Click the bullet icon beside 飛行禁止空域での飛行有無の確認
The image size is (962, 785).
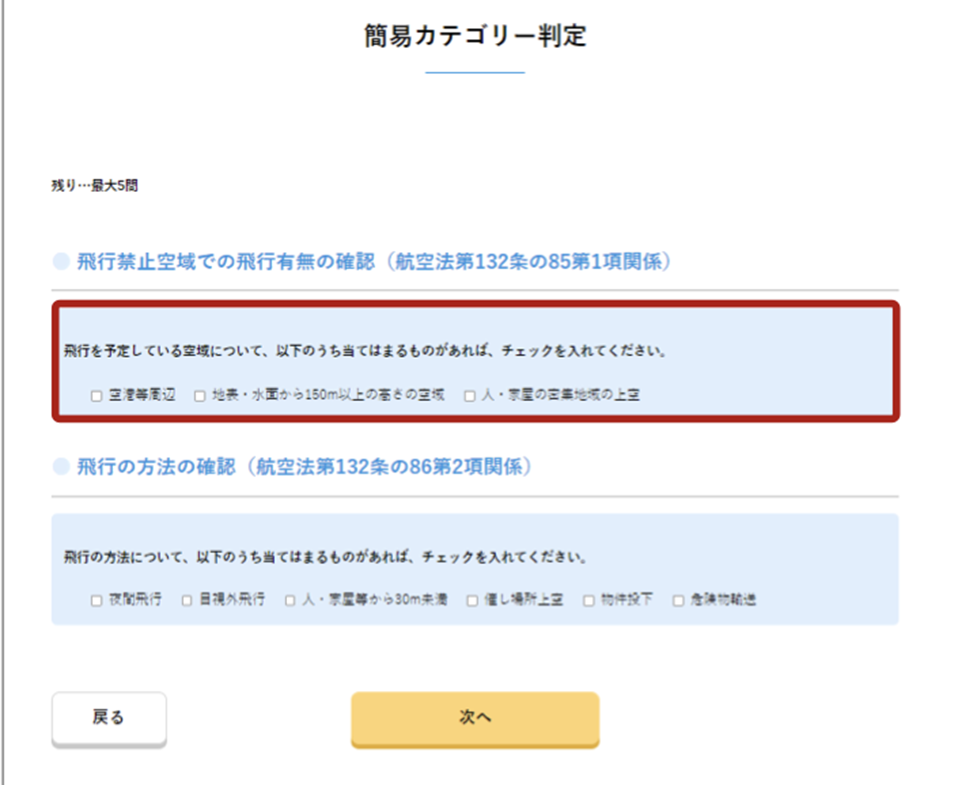point(61,263)
